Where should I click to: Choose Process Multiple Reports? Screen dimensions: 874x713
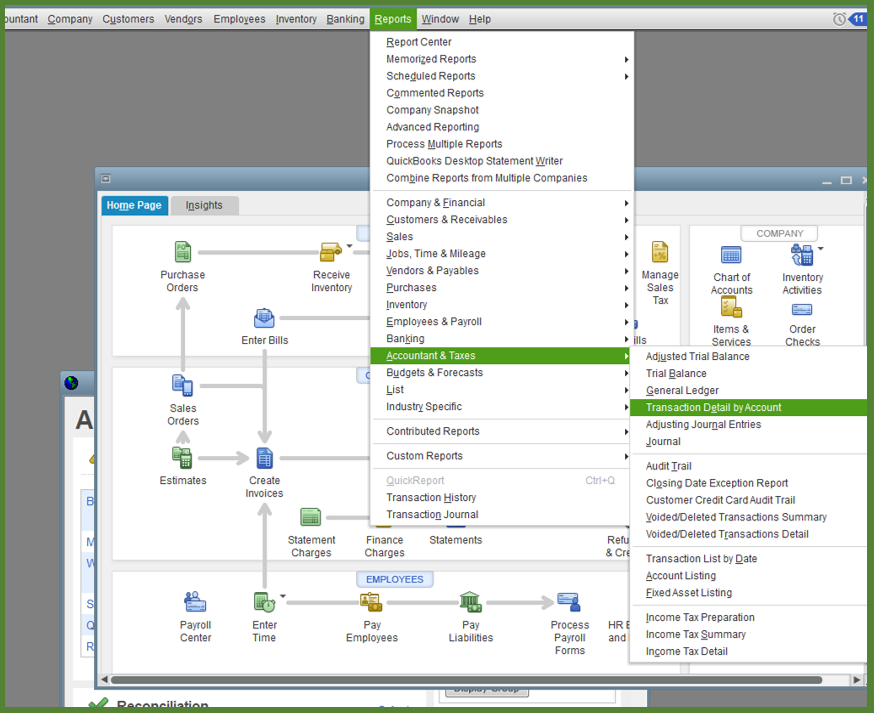click(444, 144)
